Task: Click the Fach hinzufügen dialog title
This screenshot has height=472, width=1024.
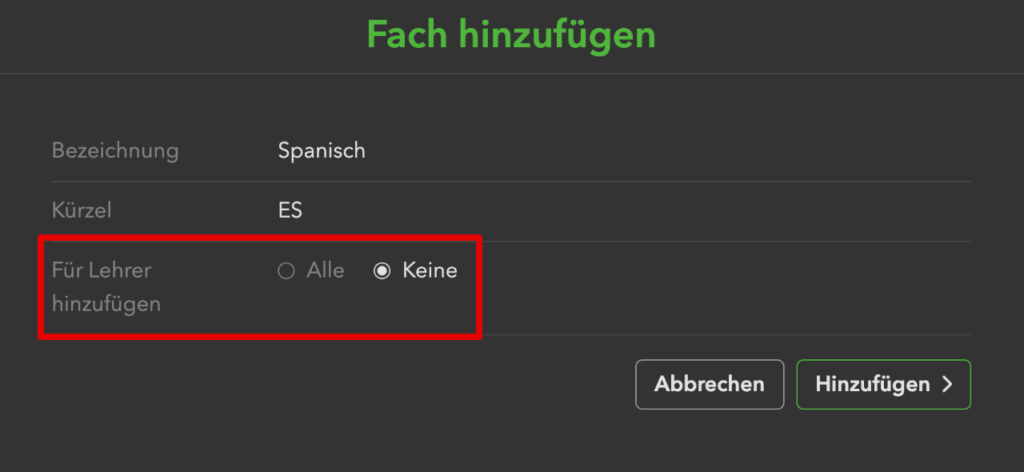Action: tap(511, 35)
